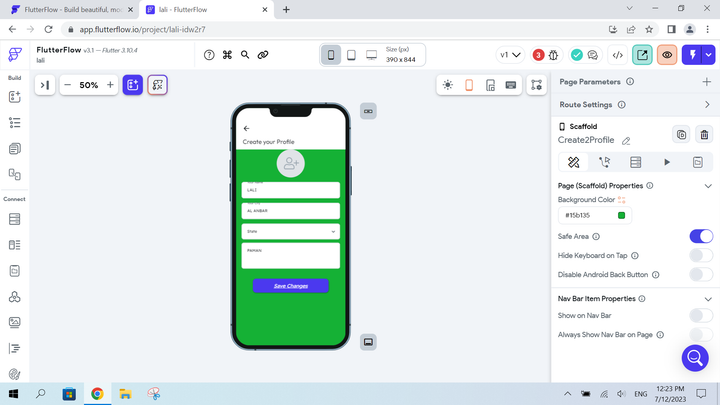Click the preview mode eye icon
720x405 pixels.
[x=668, y=55]
